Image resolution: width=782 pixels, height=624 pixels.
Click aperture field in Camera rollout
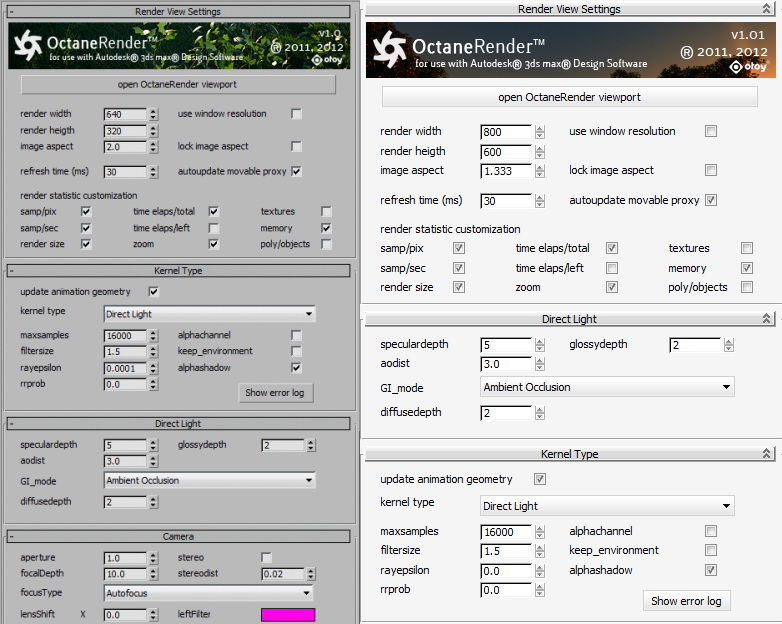point(126,558)
